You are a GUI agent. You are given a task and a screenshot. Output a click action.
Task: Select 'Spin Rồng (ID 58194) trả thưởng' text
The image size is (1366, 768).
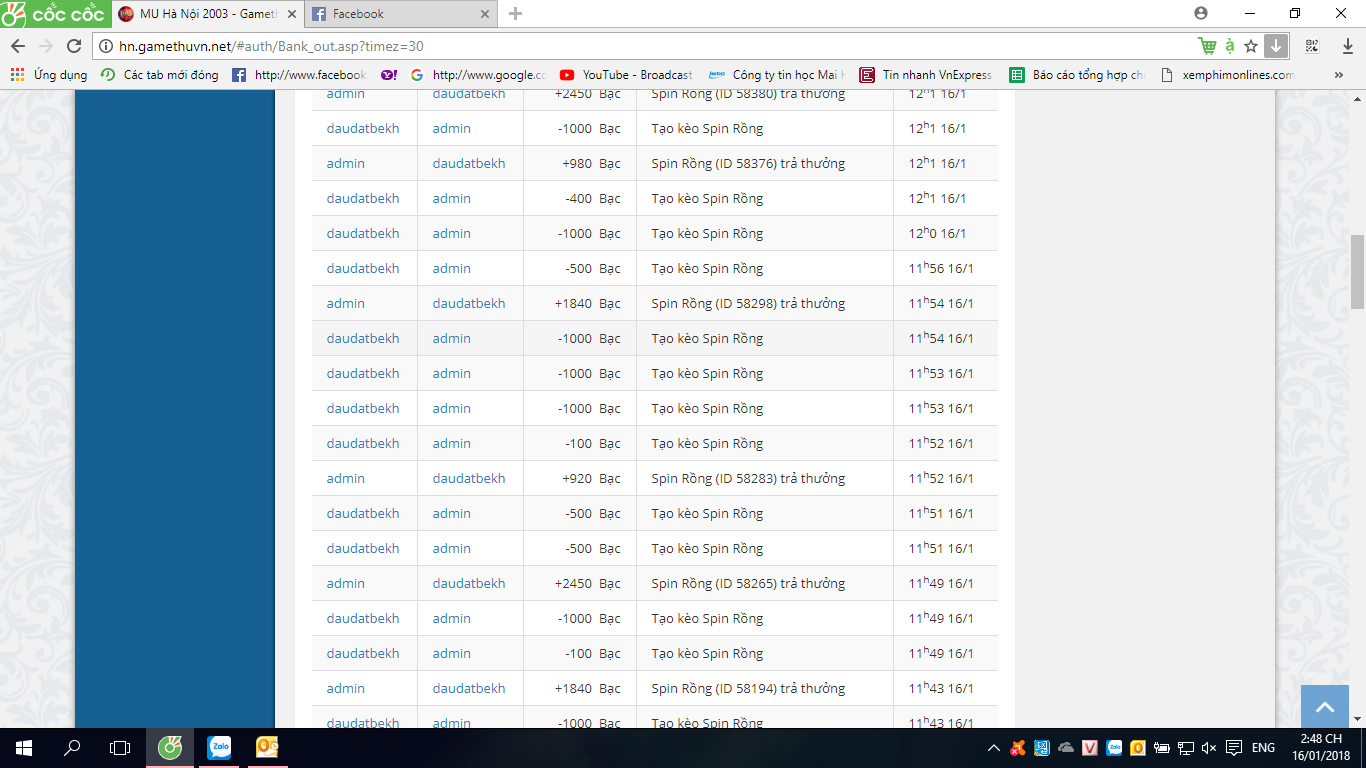[x=748, y=688]
